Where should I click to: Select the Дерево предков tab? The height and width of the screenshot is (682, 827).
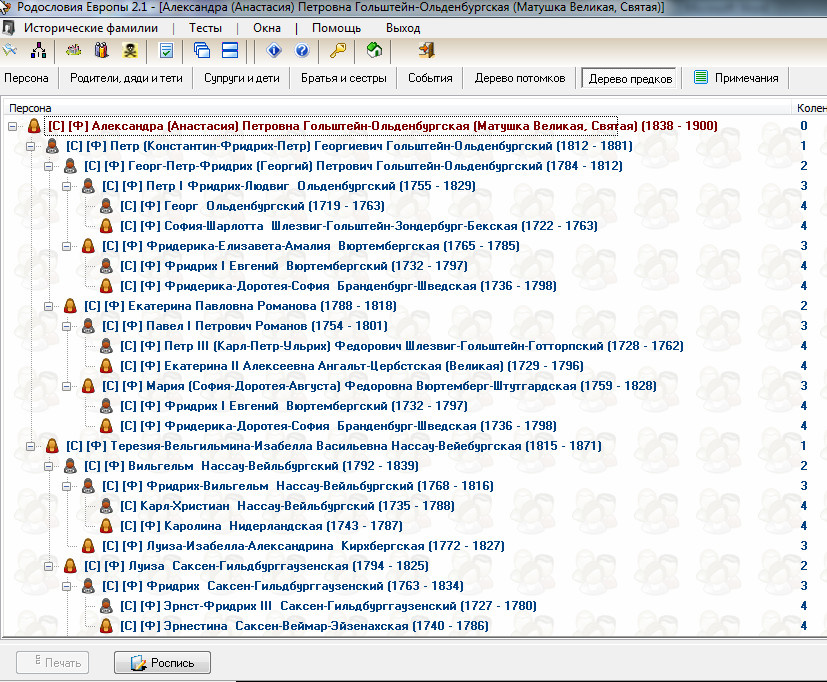[x=630, y=79]
